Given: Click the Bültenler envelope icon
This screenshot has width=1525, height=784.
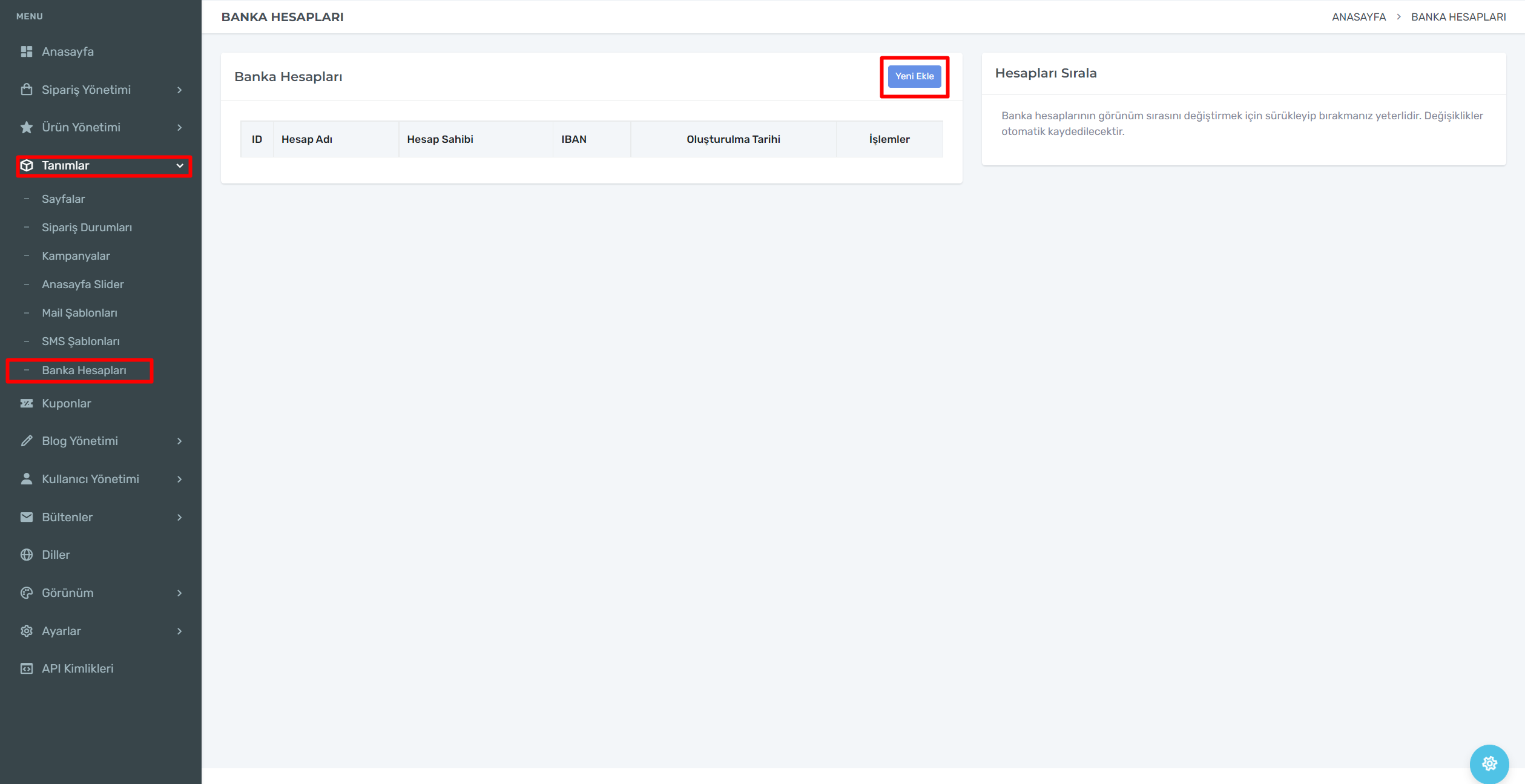Looking at the screenshot, I should 27,517.
